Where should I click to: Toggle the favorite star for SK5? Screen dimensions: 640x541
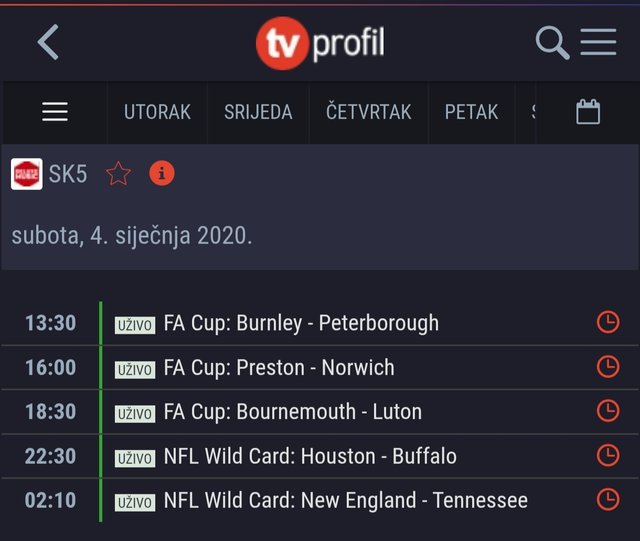pyautogui.click(x=118, y=174)
